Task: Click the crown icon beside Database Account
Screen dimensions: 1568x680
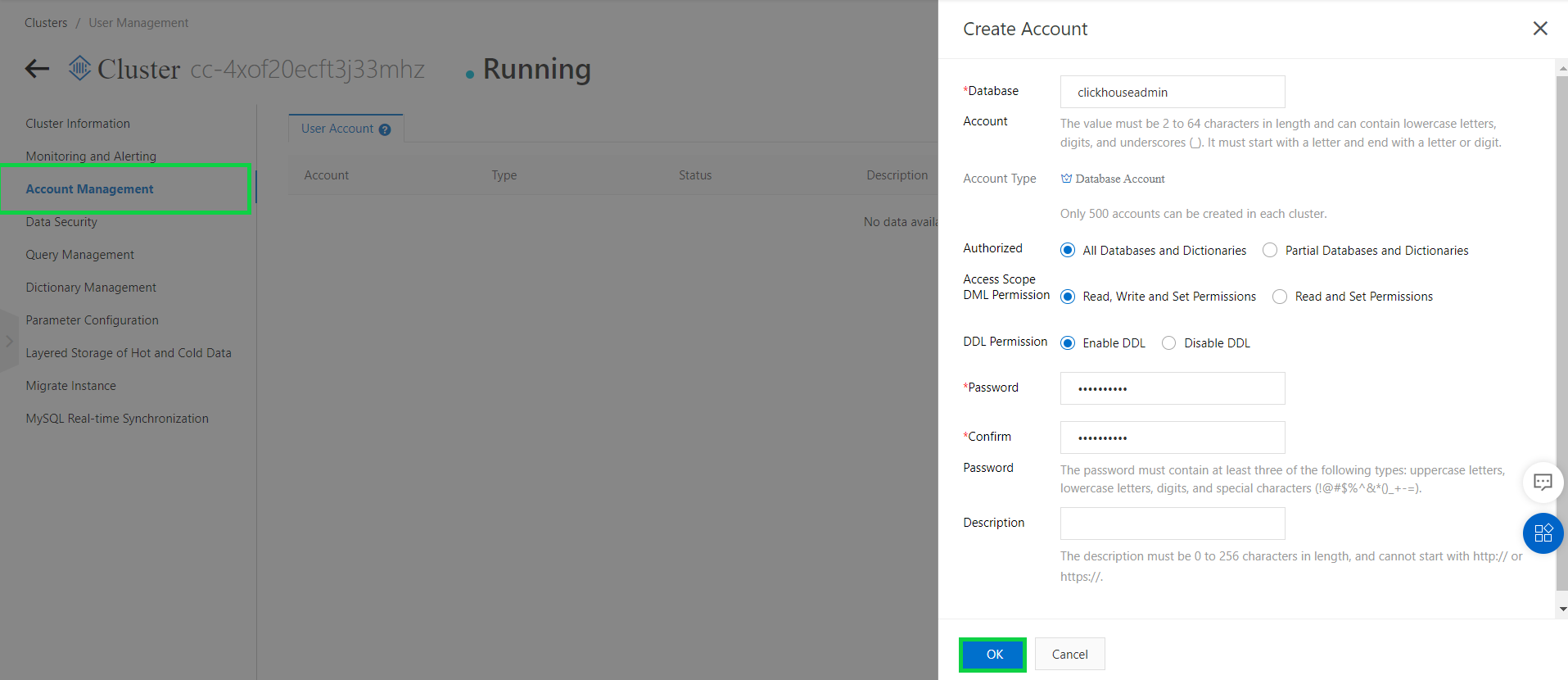Action: (x=1066, y=179)
